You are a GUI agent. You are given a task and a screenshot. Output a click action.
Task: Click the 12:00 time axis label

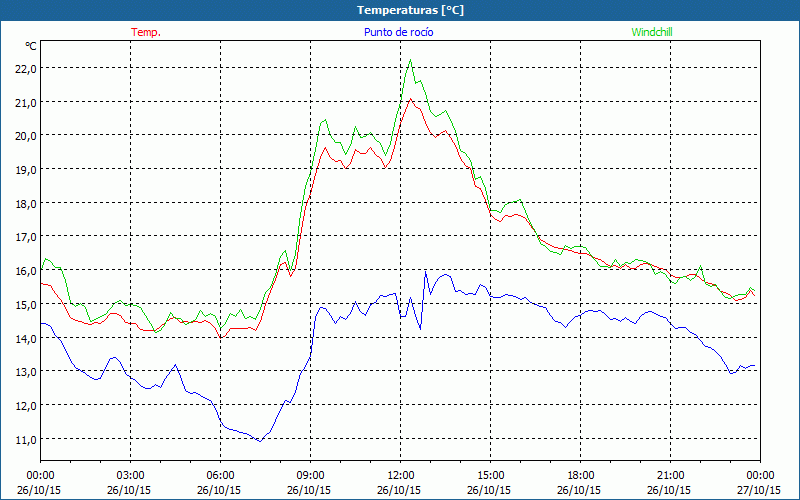(x=401, y=476)
